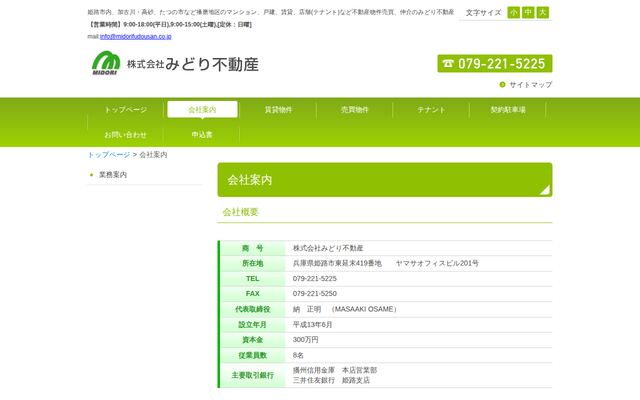
Task: Click the 三井住友銀行 姫路支店 text
Action: tap(331, 380)
